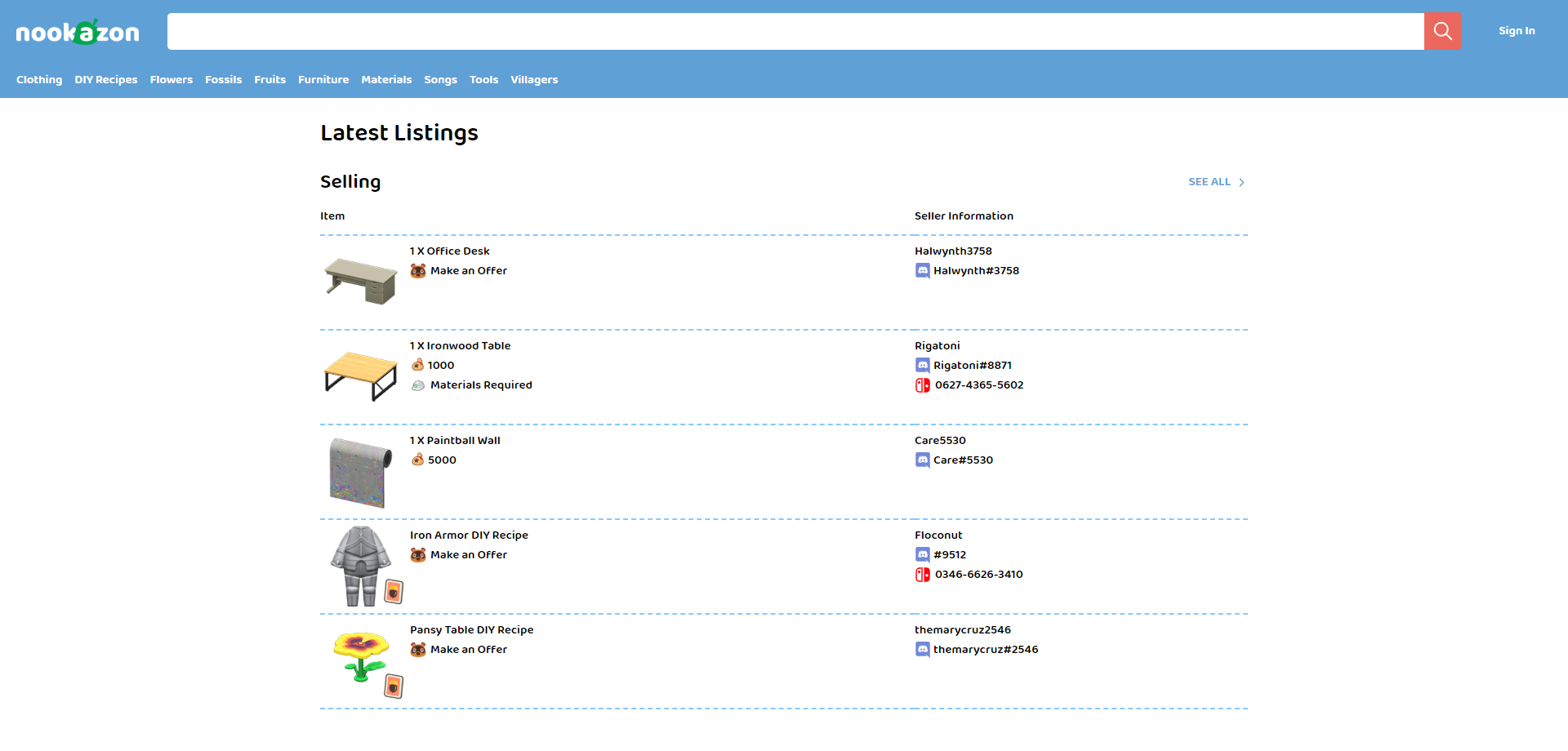Click Tom Nook icon for Office Desk offer
This screenshot has width=1568, height=751.
click(x=417, y=271)
